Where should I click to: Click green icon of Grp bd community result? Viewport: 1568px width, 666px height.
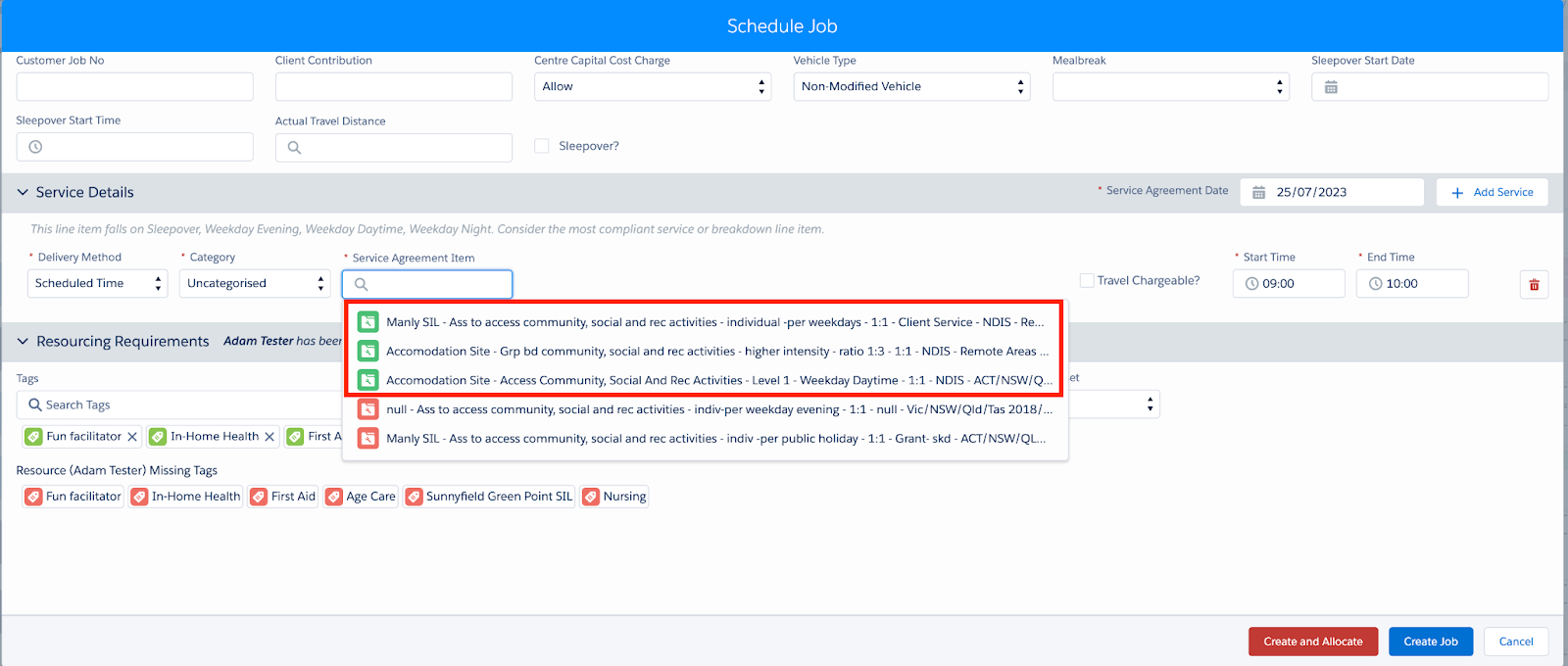(x=367, y=351)
